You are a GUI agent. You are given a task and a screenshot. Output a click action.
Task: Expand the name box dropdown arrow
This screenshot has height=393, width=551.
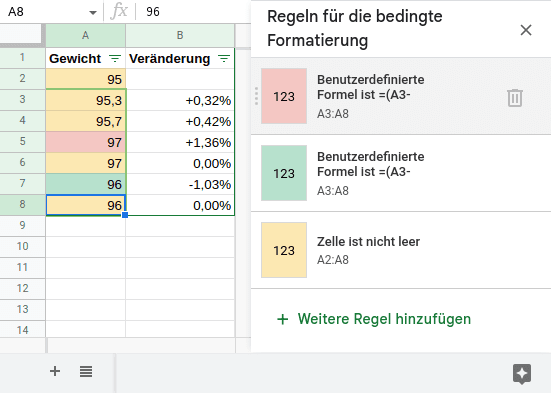[93, 13]
